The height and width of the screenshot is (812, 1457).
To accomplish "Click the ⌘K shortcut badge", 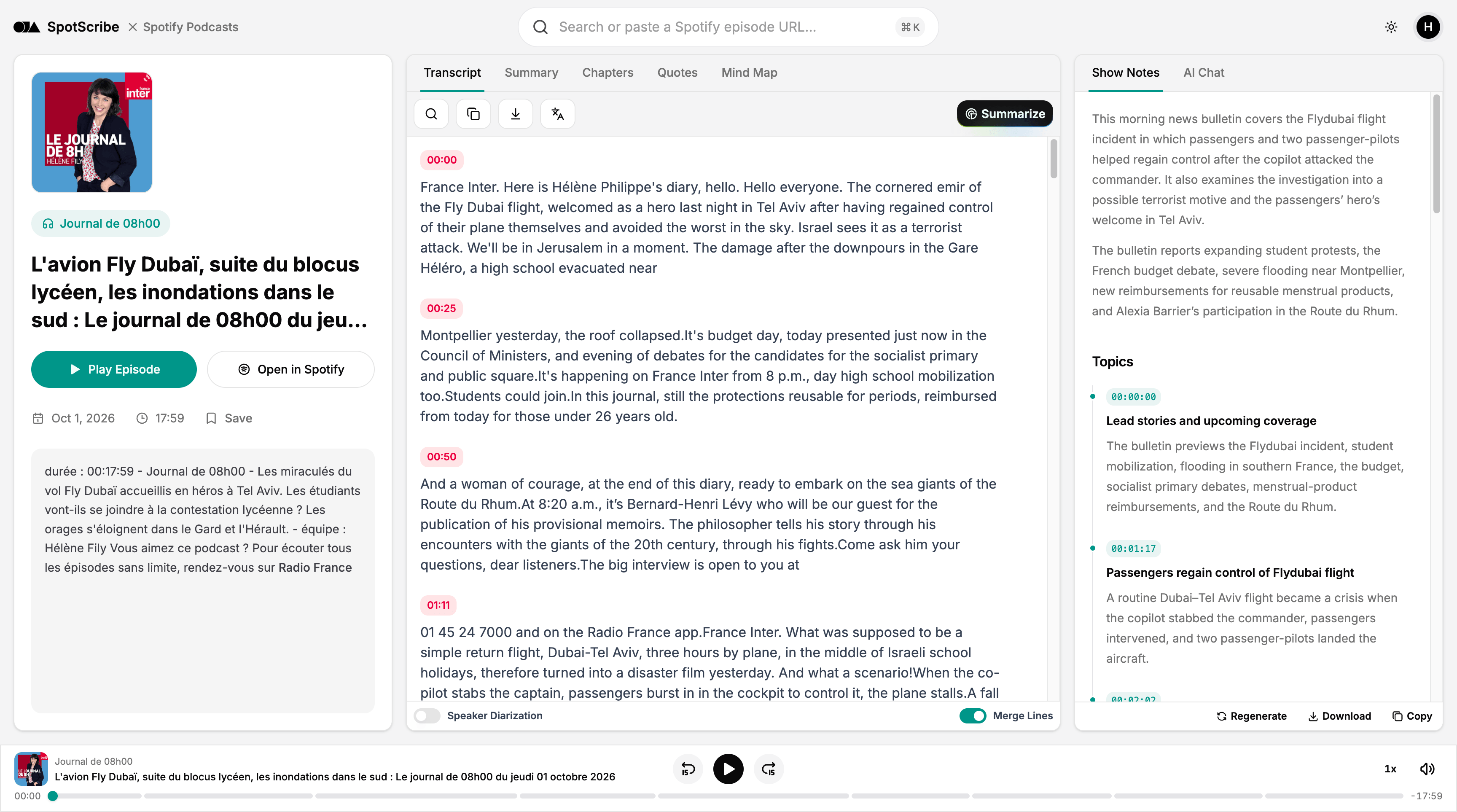I will click(909, 27).
